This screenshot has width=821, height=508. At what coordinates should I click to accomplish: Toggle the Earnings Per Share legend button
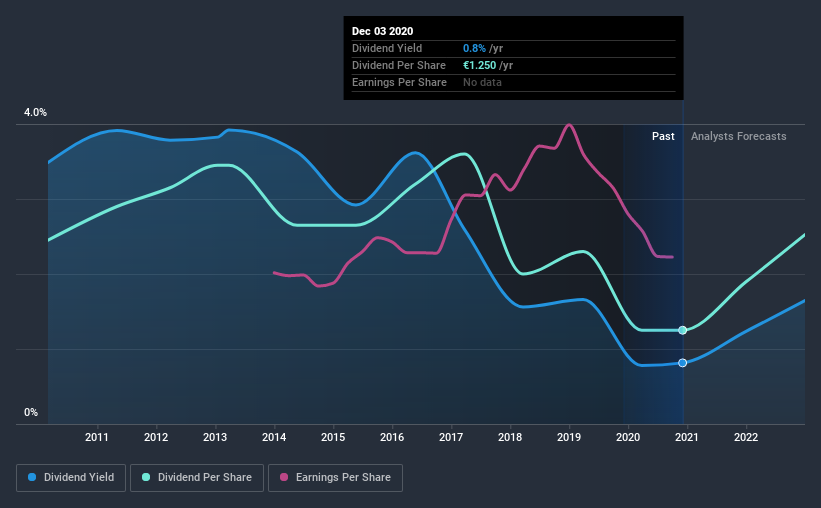(335, 478)
